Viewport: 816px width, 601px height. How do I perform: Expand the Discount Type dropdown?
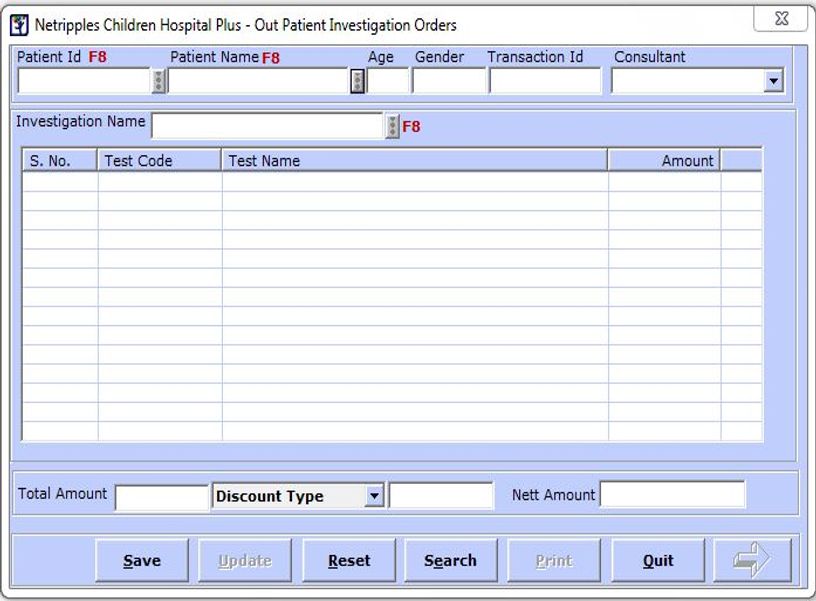click(374, 496)
